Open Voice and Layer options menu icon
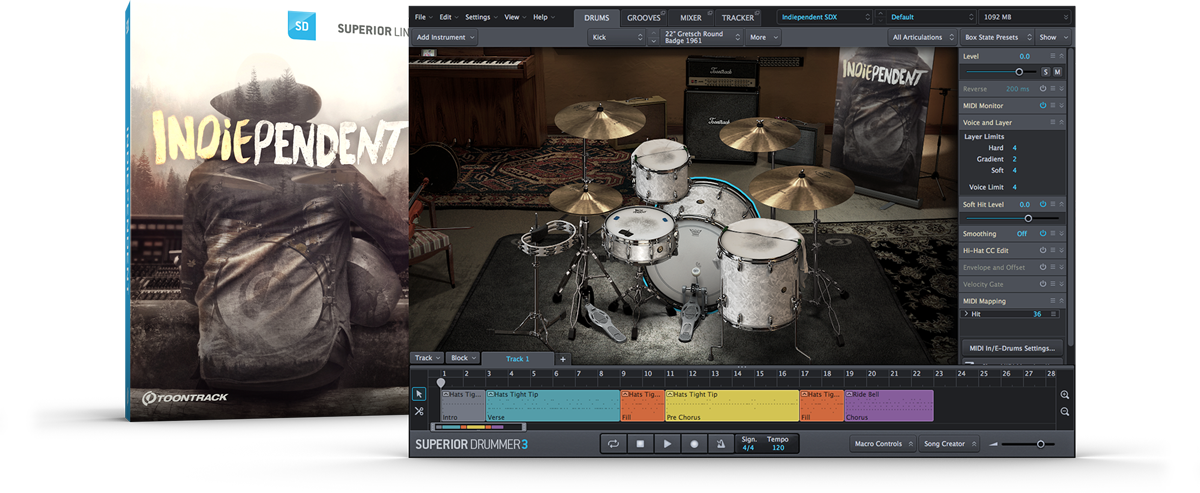The height and width of the screenshot is (493, 1200). pyautogui.click(x=1052, y=122)
